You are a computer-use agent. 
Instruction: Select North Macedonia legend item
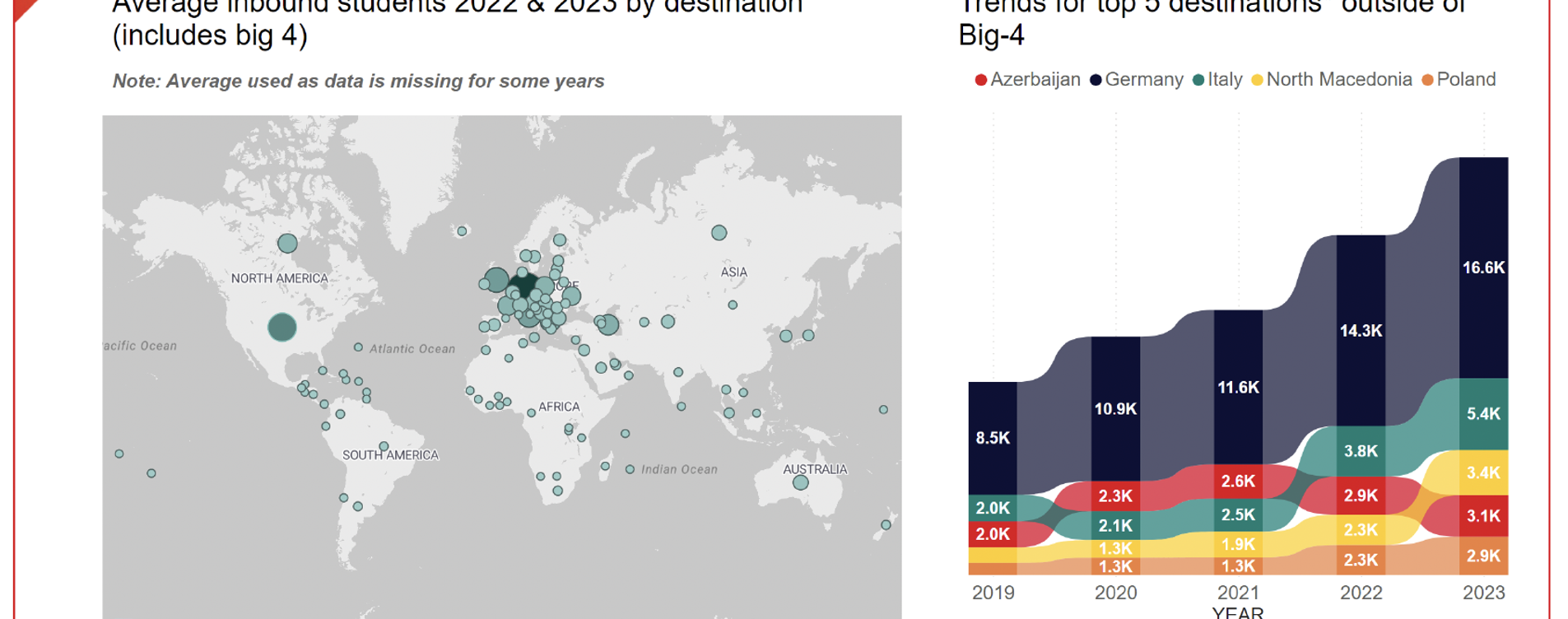tap(1331, 80)
